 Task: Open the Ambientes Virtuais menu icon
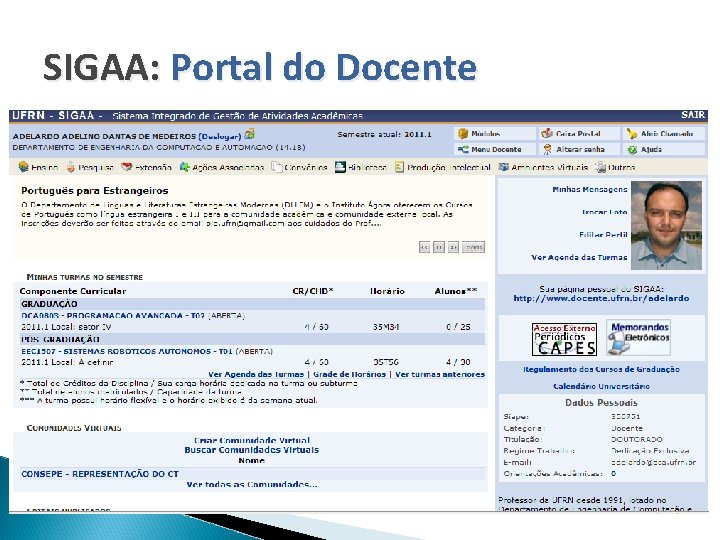tap(504, 167)
